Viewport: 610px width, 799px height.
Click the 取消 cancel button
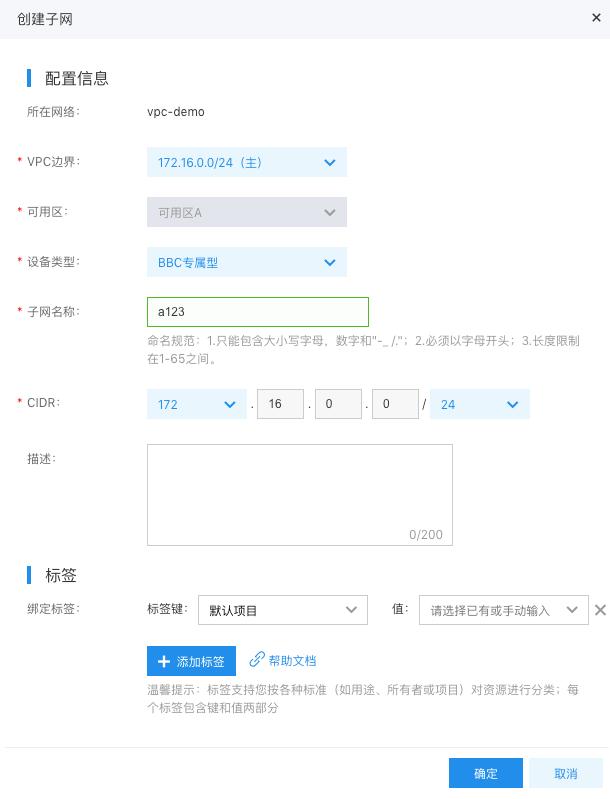click(566, 773)
